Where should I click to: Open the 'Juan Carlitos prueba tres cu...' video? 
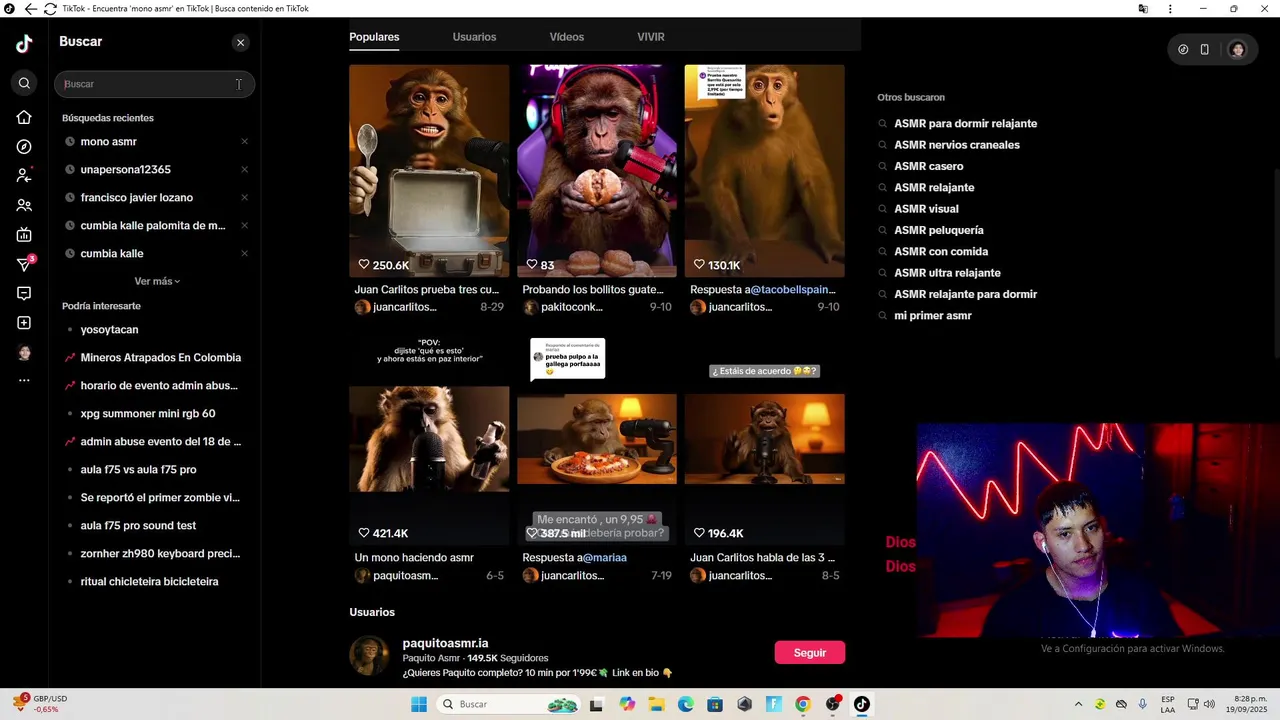428,170
